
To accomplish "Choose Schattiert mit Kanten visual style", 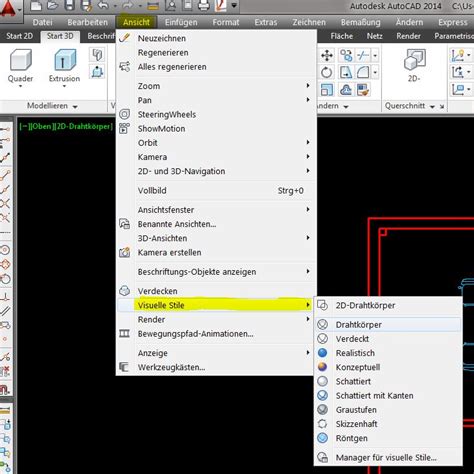I will 388,395.
